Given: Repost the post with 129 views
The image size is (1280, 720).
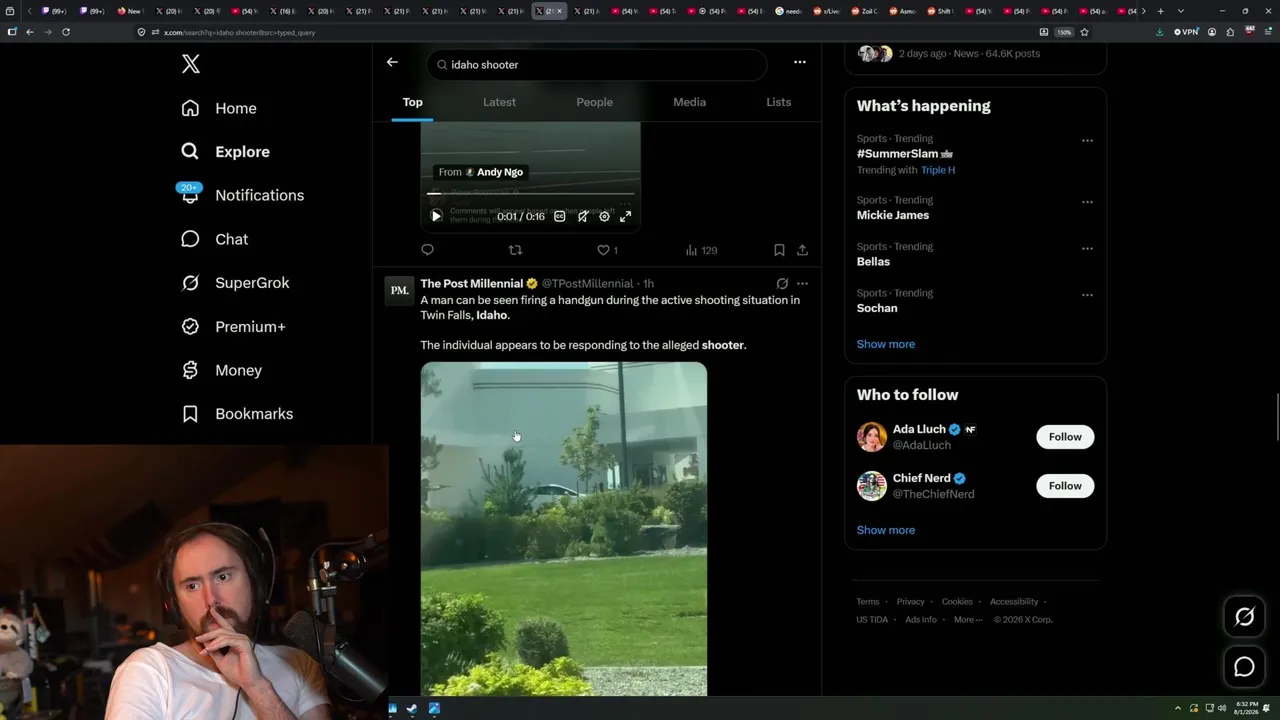Looking at the screenshot, I should coord(515,250).
